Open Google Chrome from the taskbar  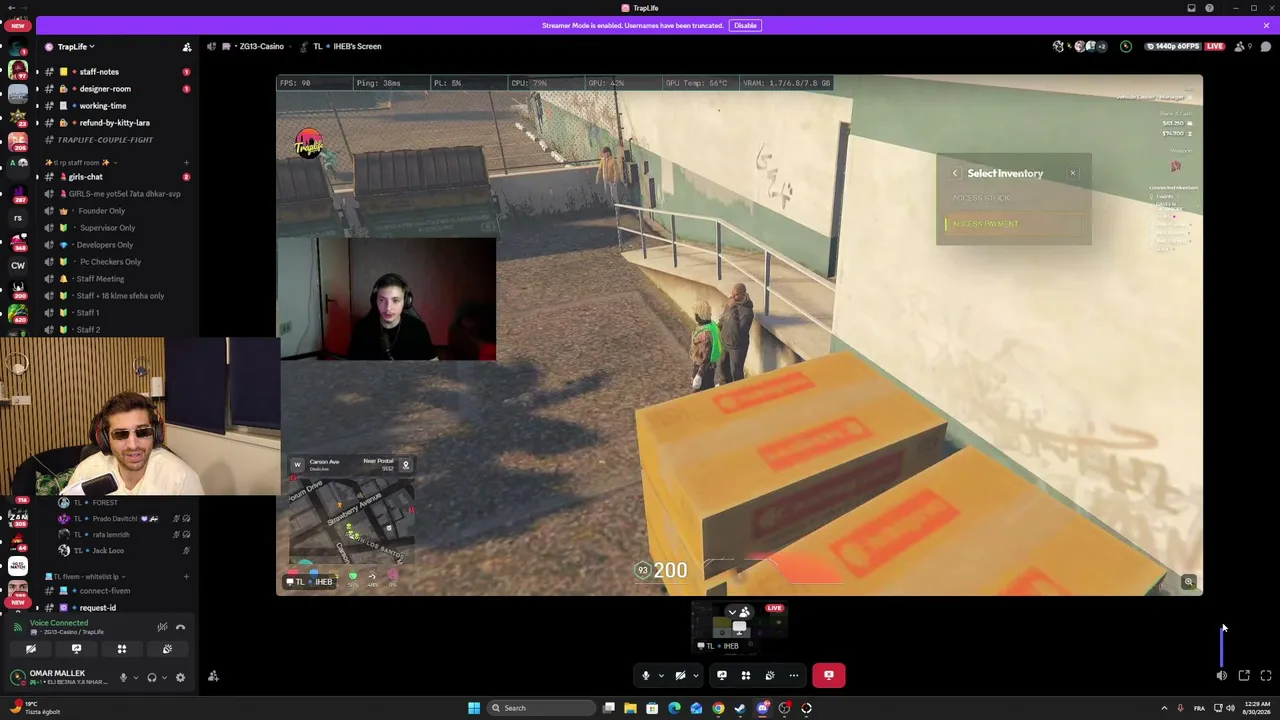point(718,708)
